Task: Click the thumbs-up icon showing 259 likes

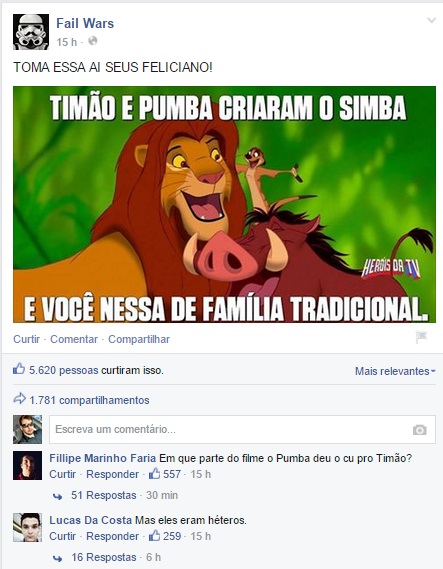Action: pos(155,535)
